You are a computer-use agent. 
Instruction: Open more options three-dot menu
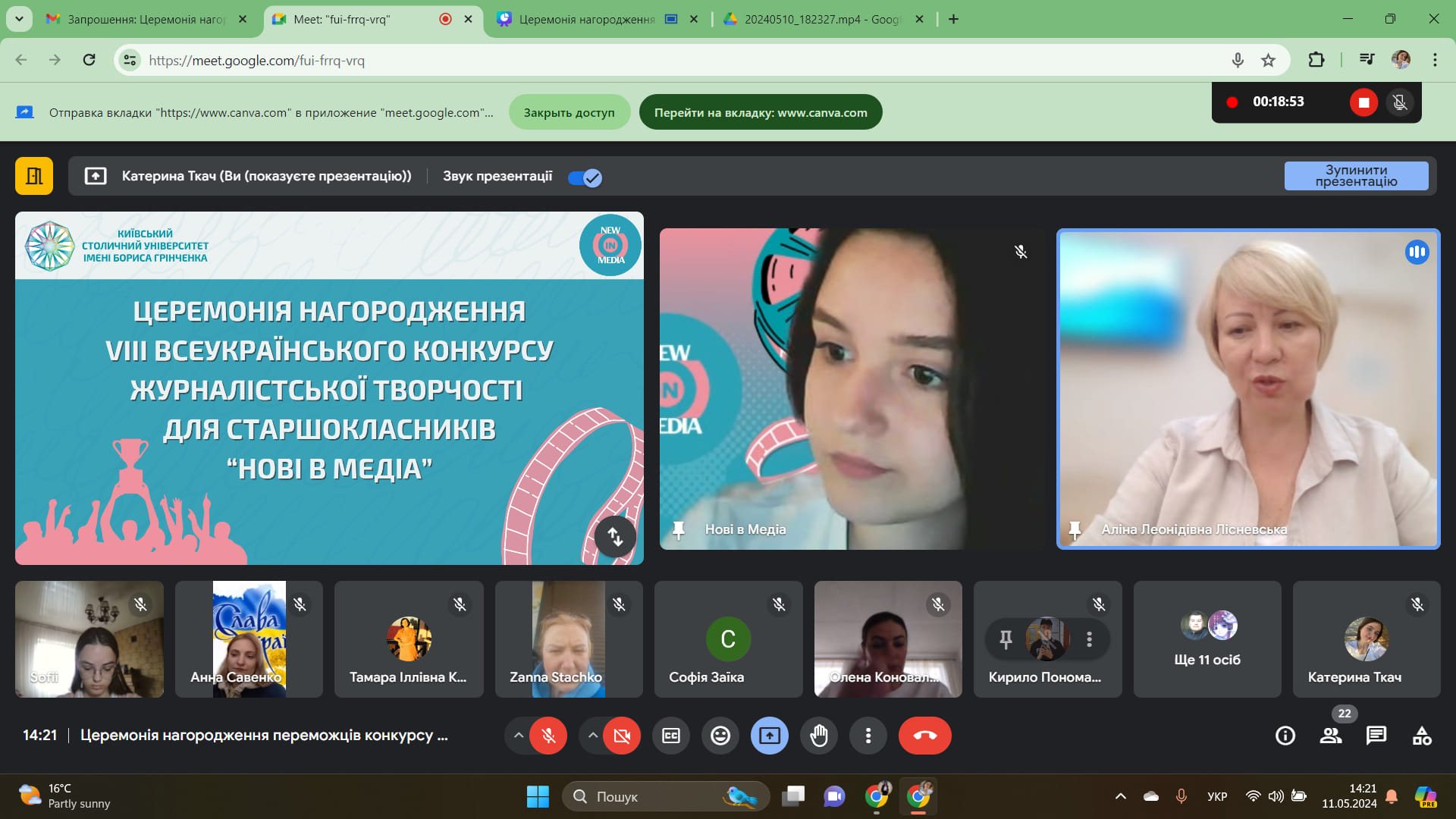point(868,736)
